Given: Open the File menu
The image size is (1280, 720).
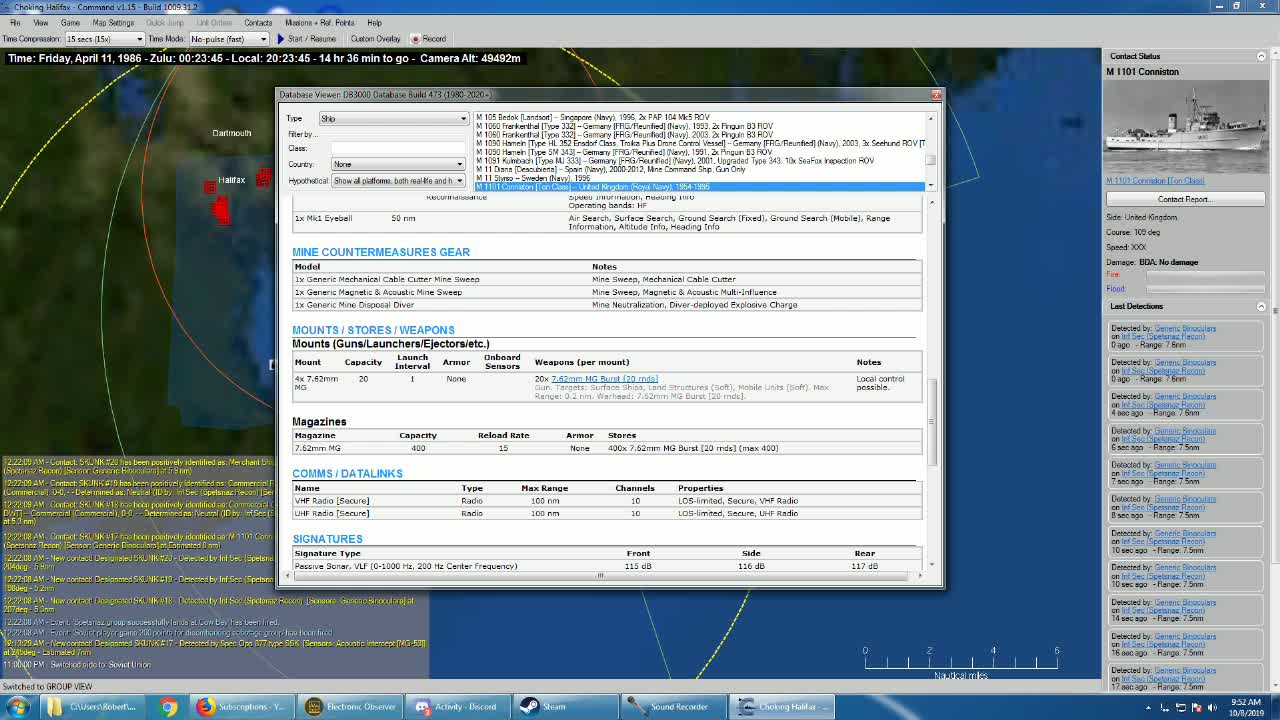Looking at the screenshot, I should (x=15, y=22).
